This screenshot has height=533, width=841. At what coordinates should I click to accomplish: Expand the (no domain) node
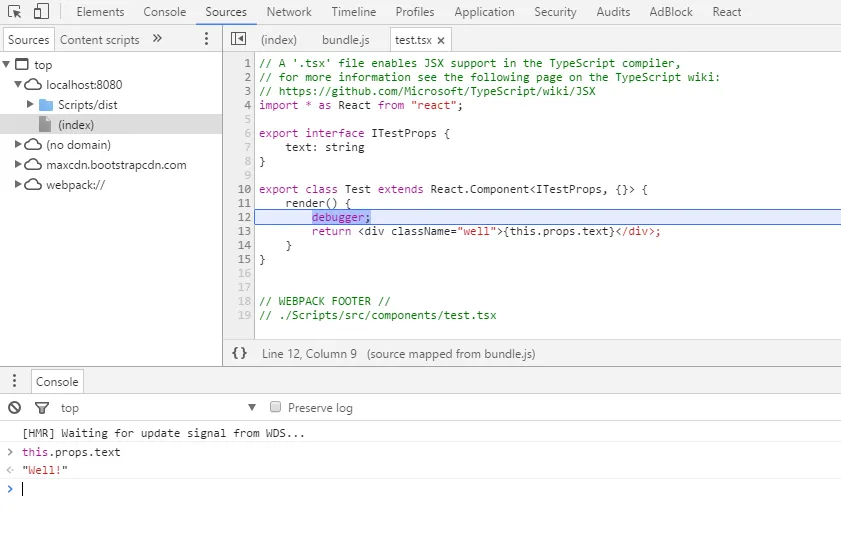coord(18,144)
